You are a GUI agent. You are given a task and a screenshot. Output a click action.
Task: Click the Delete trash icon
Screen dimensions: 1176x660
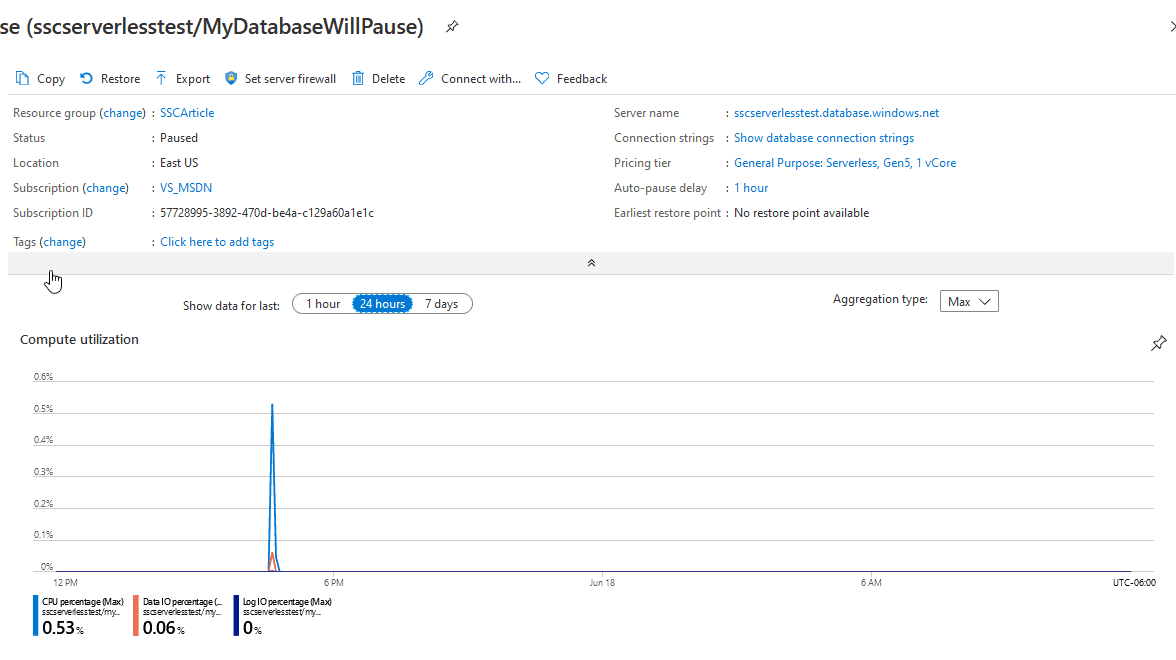click(358, 78)
